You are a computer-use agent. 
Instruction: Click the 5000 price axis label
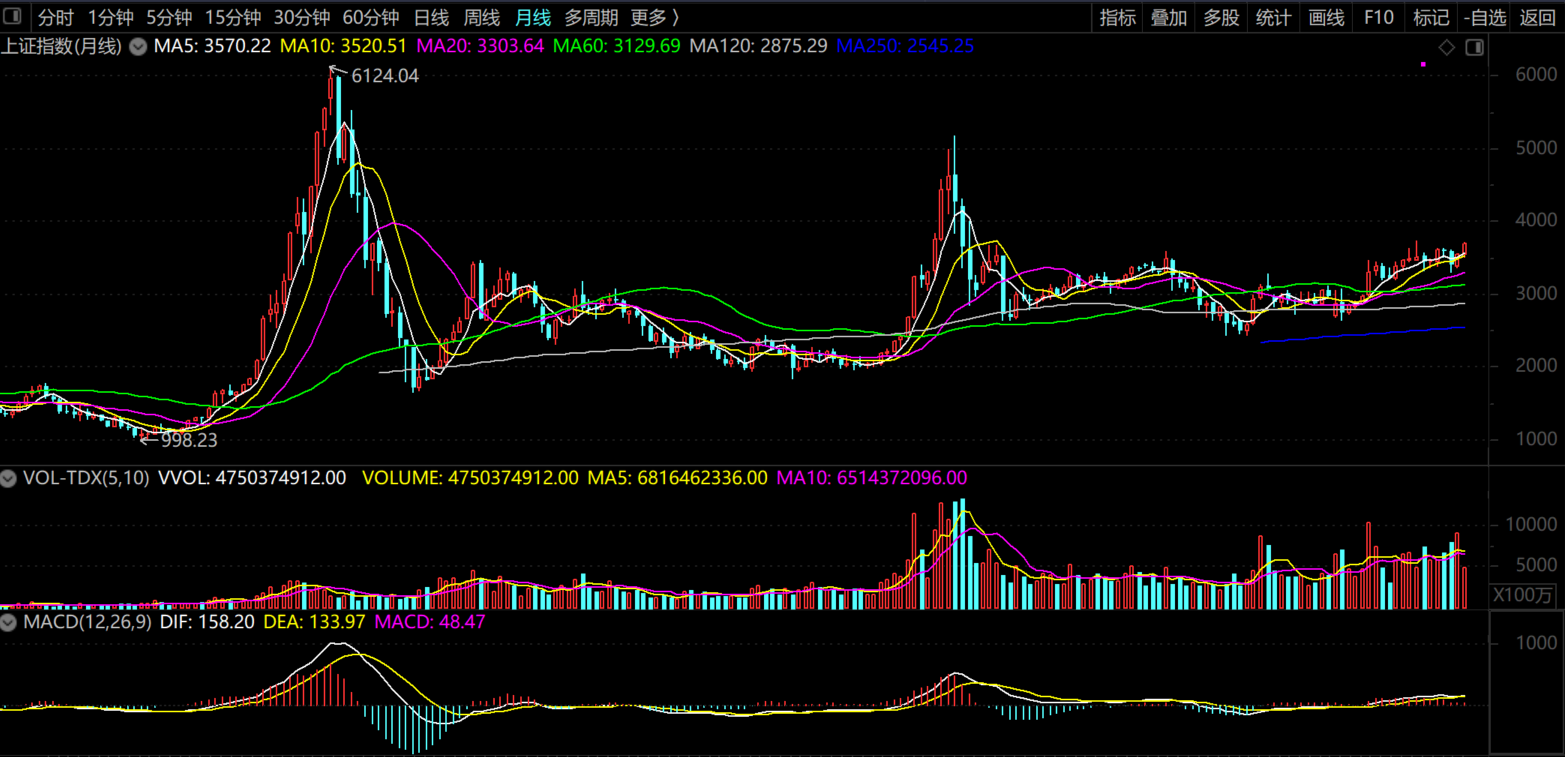[x=1536, y=148]
